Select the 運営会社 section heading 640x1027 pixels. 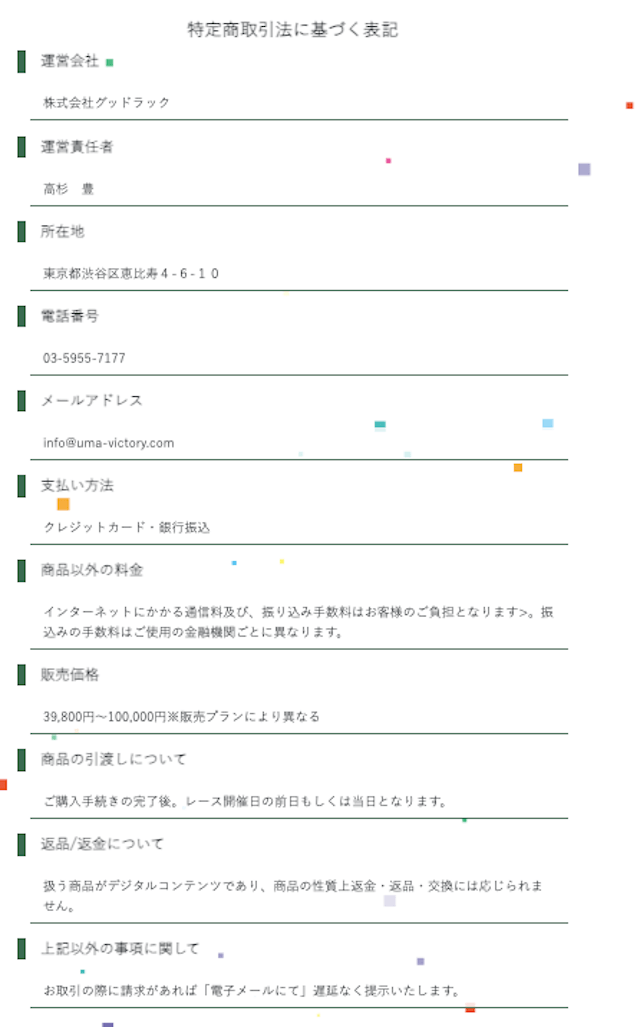pyautogui.click(x=69, y=61)
